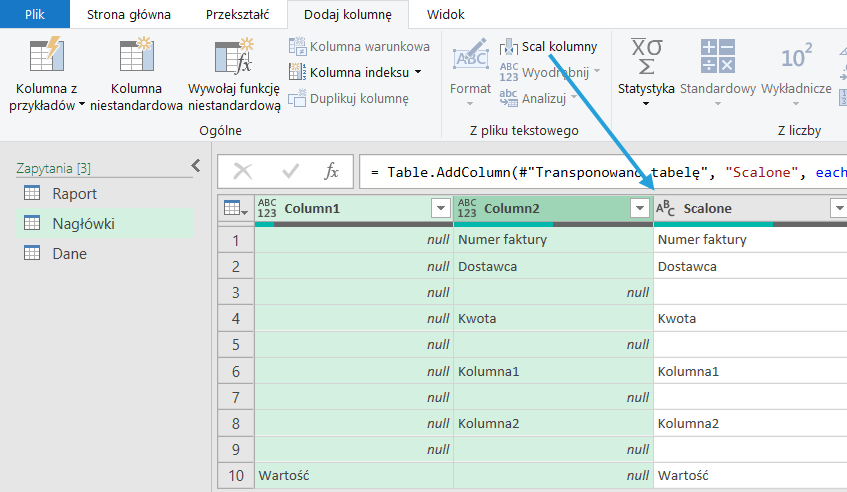Screen dimensions: 847x492
Task: Open Column2 filter dropdown
Action: click(640, 208)
